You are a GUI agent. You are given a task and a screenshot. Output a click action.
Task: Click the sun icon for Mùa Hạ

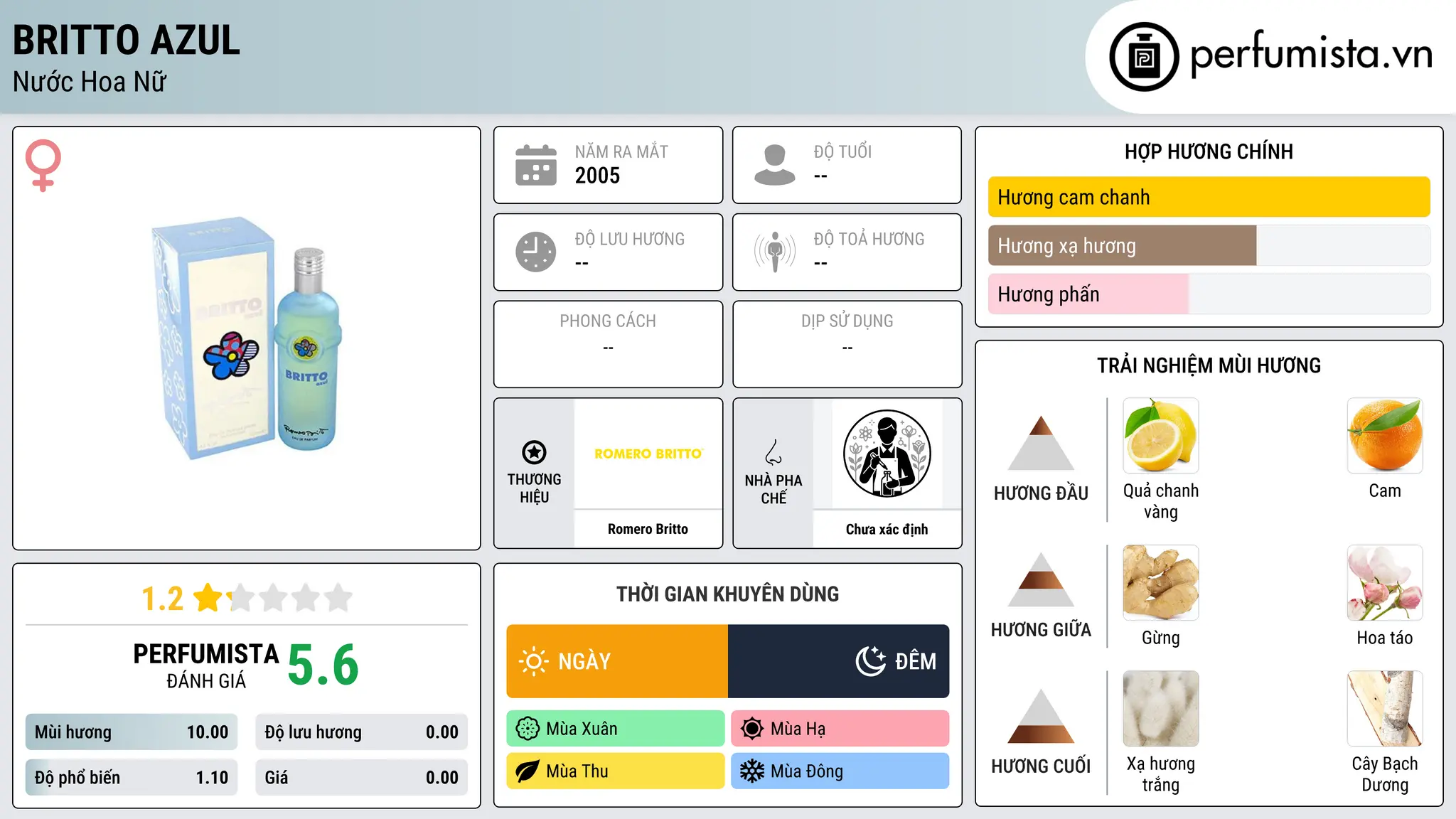pos(752,729)
